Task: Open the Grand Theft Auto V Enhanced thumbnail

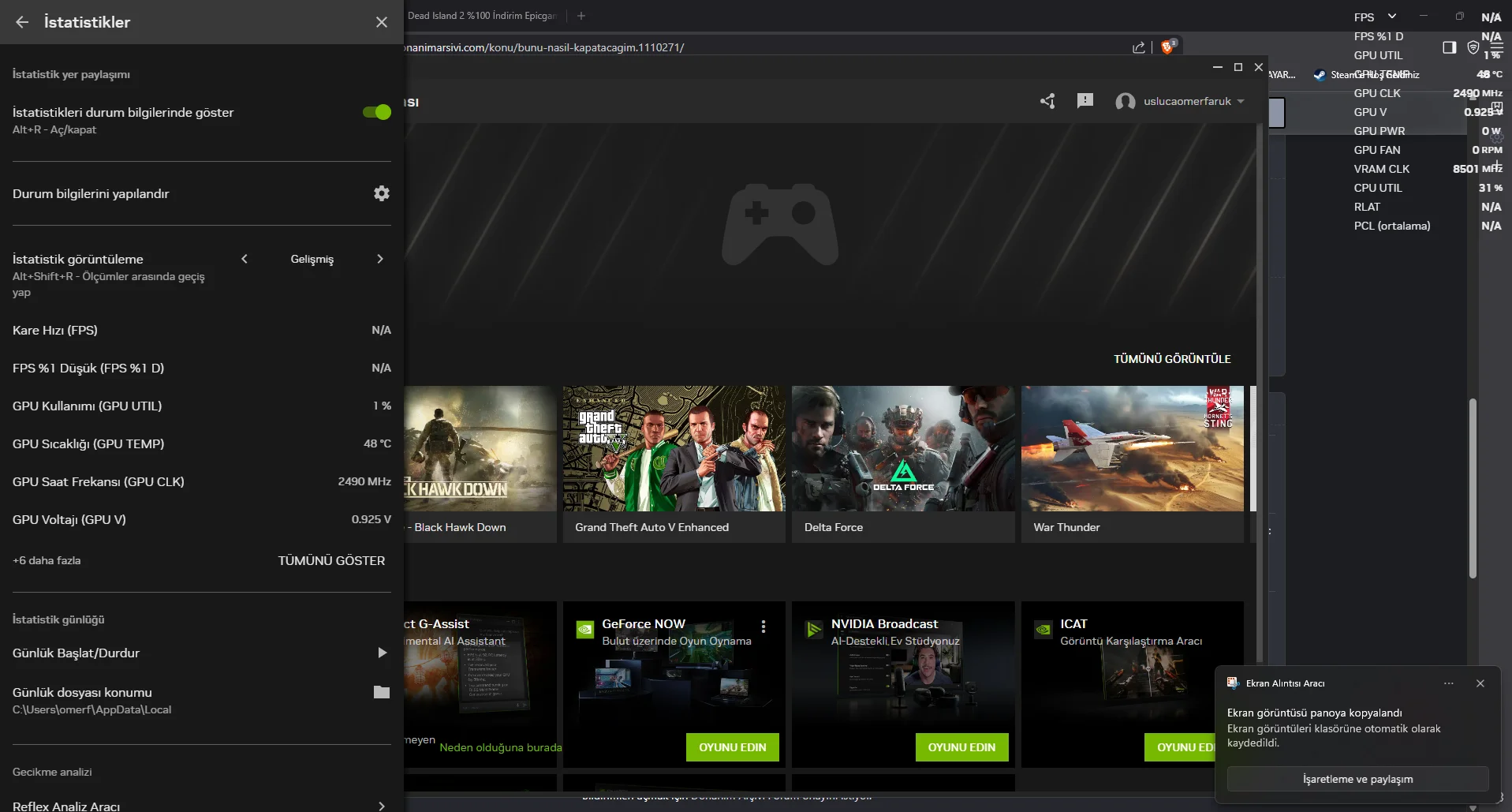Action: pos(674,448)
